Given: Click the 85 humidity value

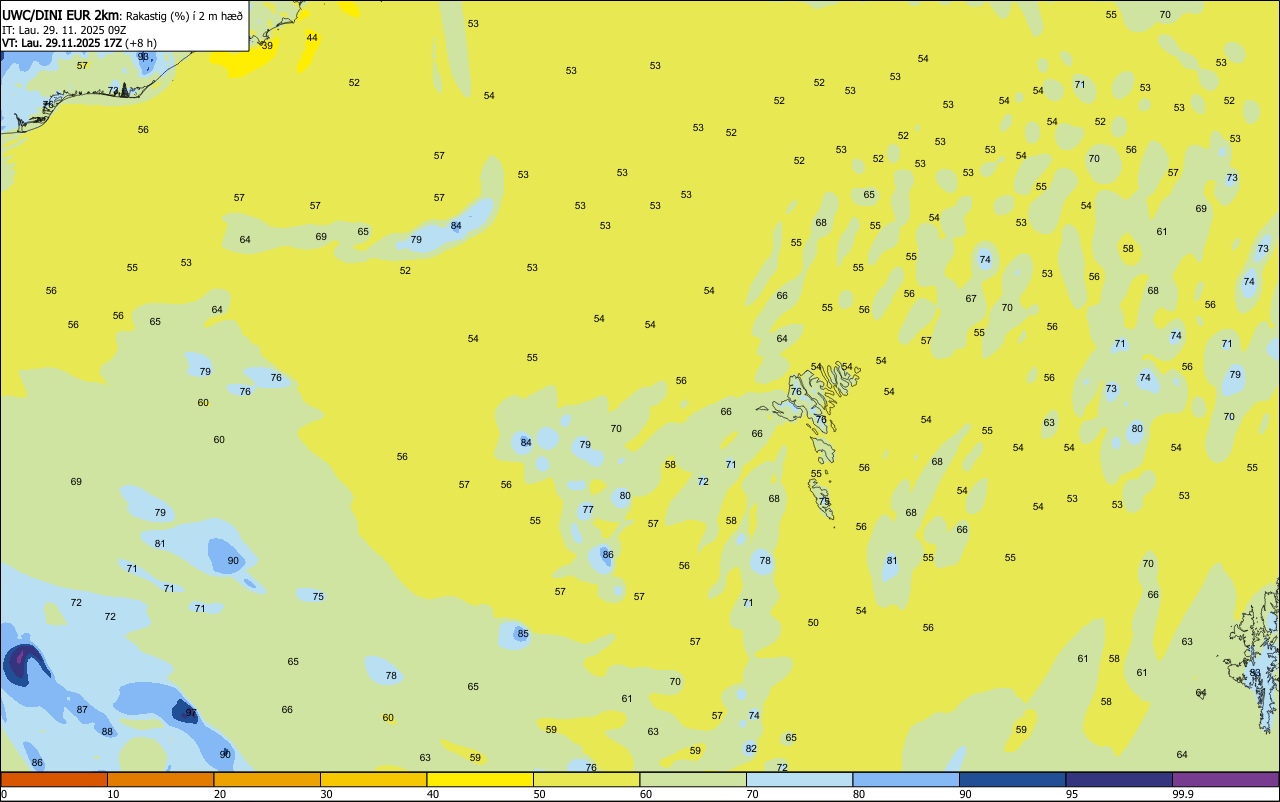Looking at the screenshot, I should click(523, 634).
